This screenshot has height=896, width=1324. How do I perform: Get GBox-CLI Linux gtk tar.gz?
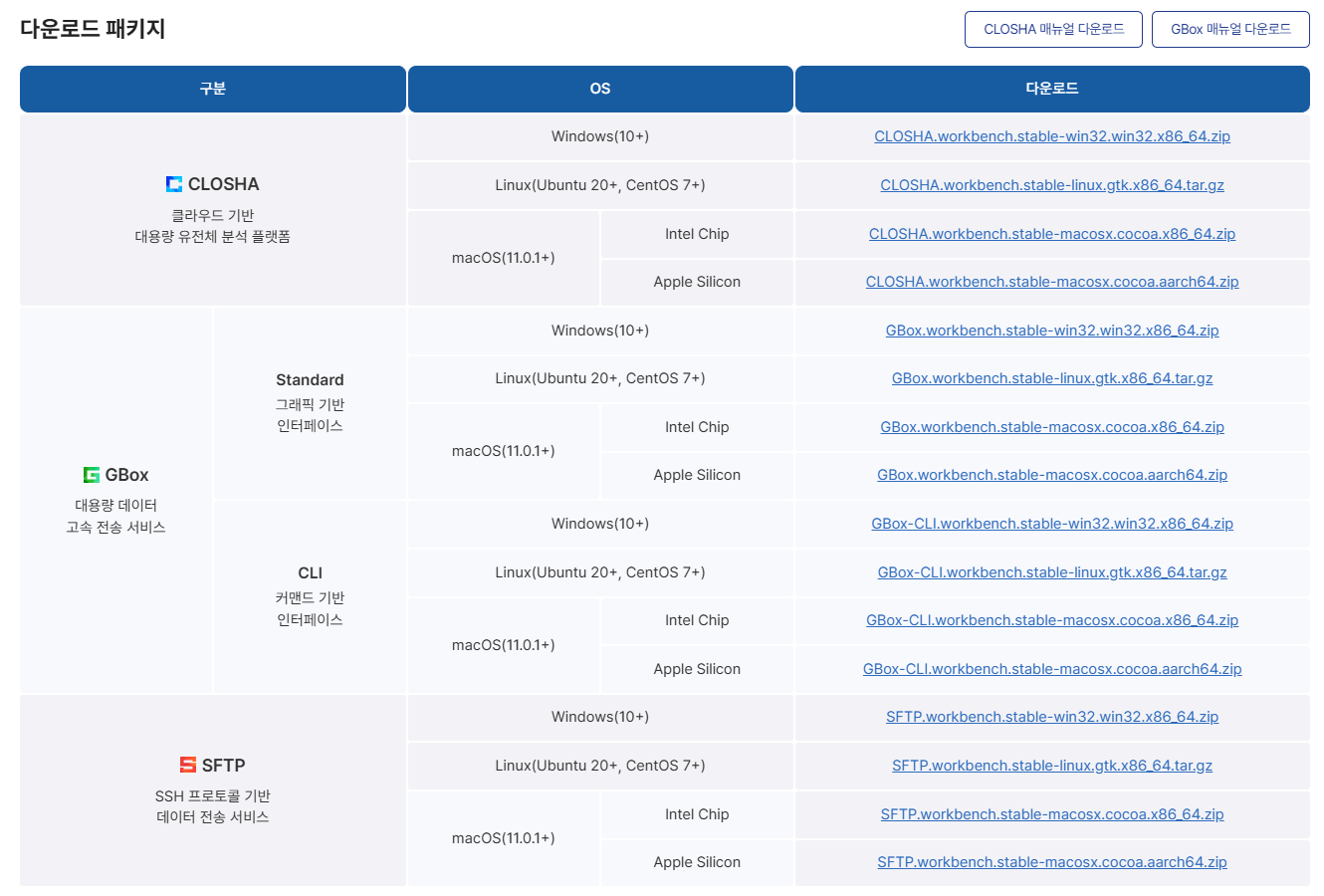point(1051,572)
